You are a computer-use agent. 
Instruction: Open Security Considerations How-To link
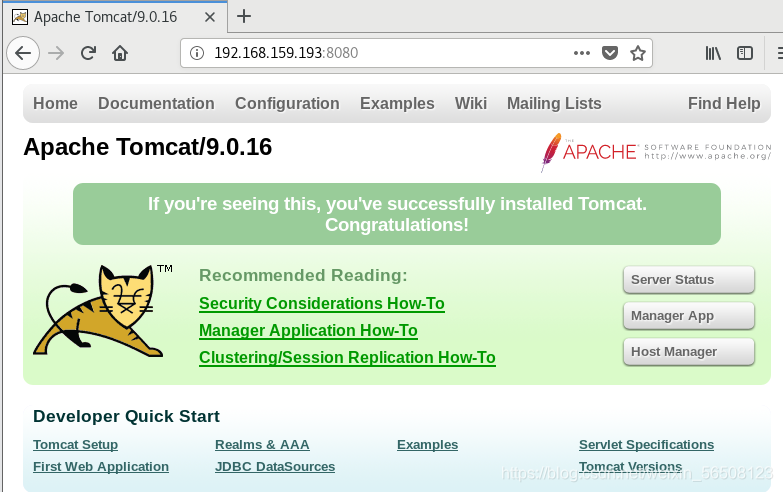point(322,304)
